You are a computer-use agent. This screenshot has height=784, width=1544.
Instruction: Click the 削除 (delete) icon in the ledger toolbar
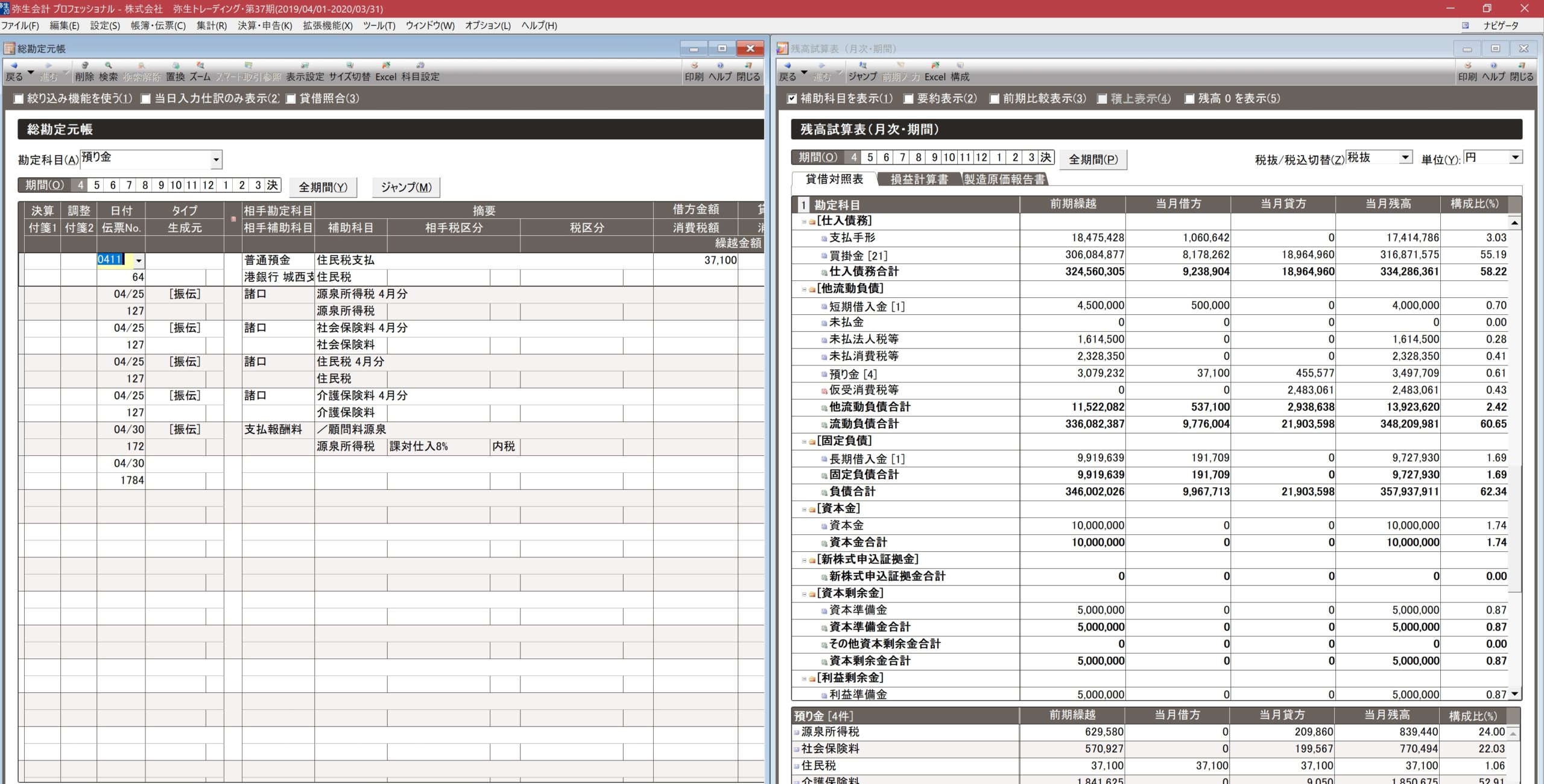(84, 71)
